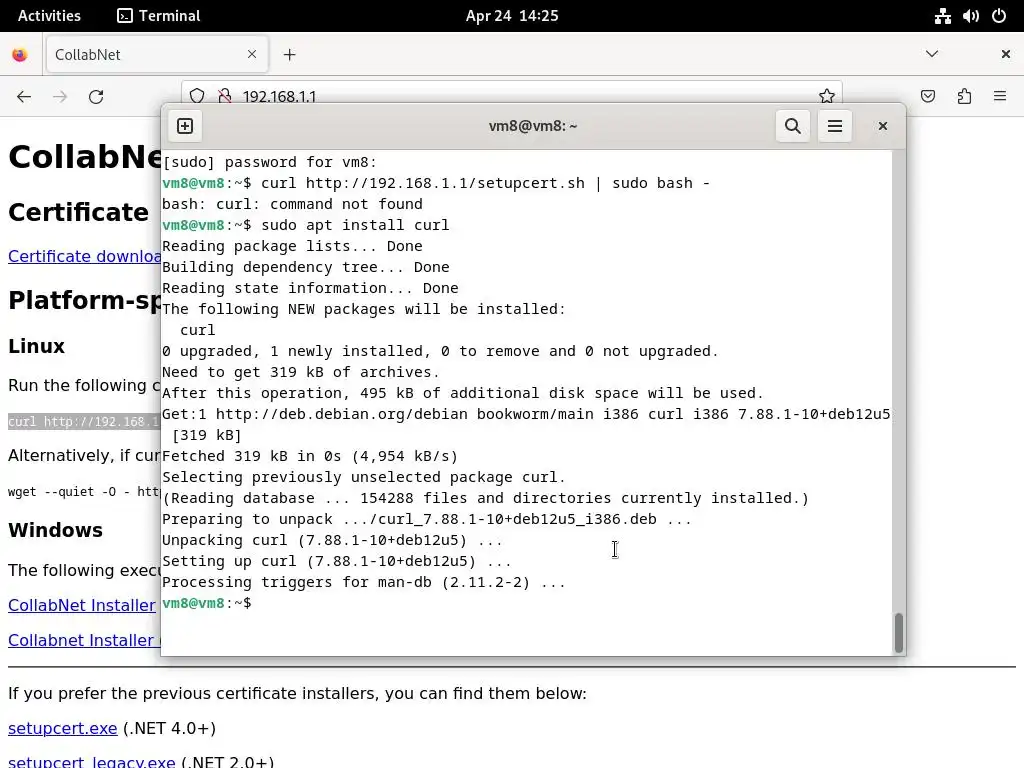
Task: Click the clock showing Apr 24 14:25
Action: click(512, 16)
